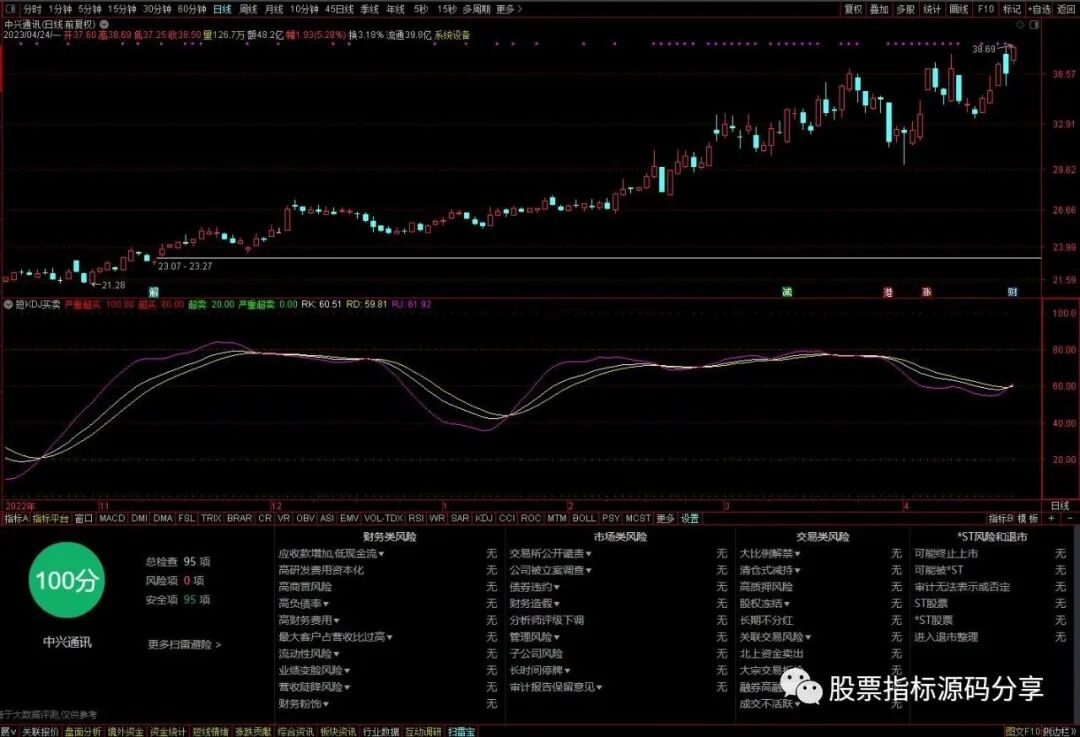Click the 返回 back button
Image resolution: width=1080 pixels, height=737 pixels.
[x=1066, y=9]
